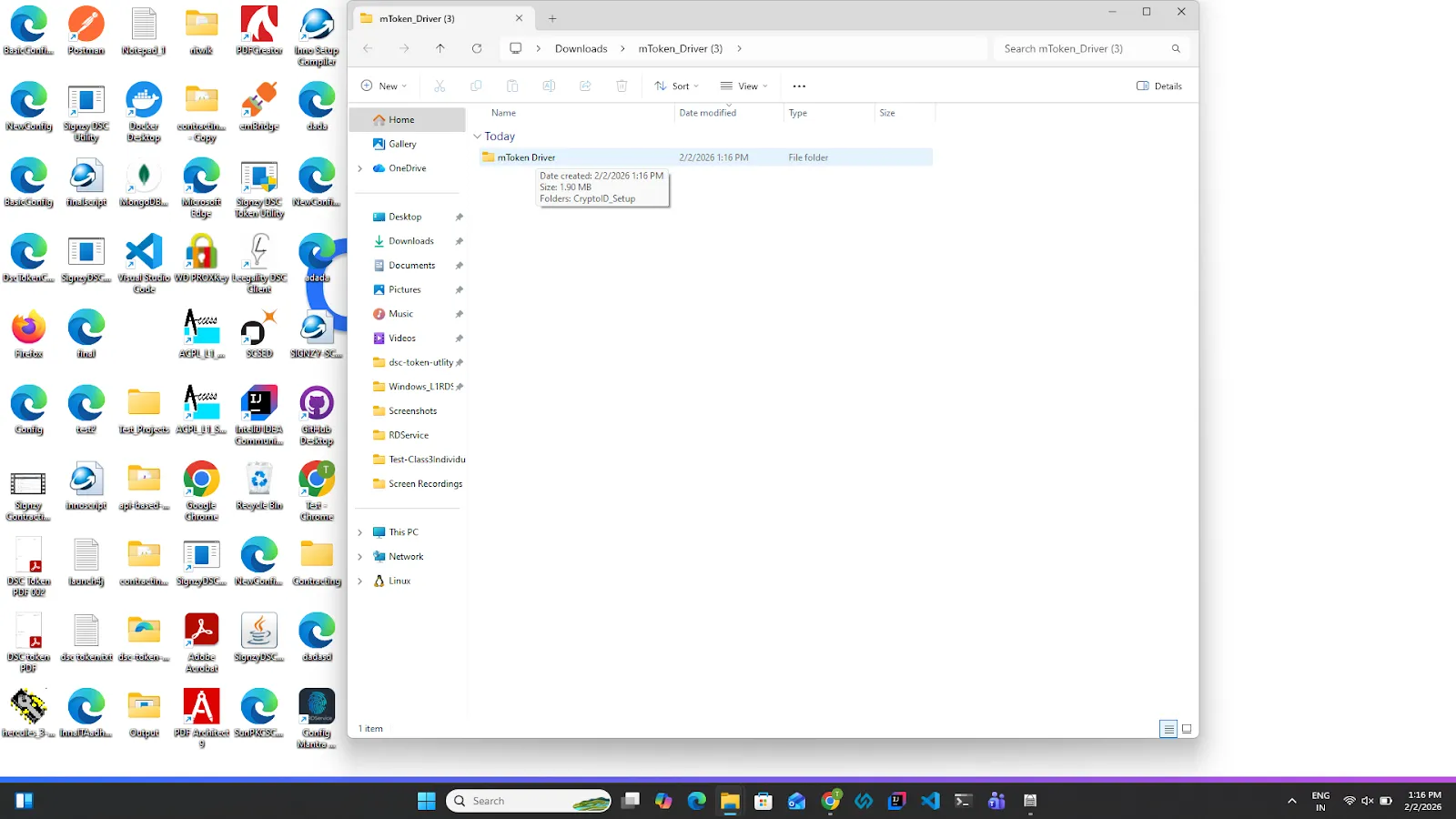The height and width of the screenshot is (819, 1456).
Task: Select the mToken Driver folder row
Action: pos(705,157)
